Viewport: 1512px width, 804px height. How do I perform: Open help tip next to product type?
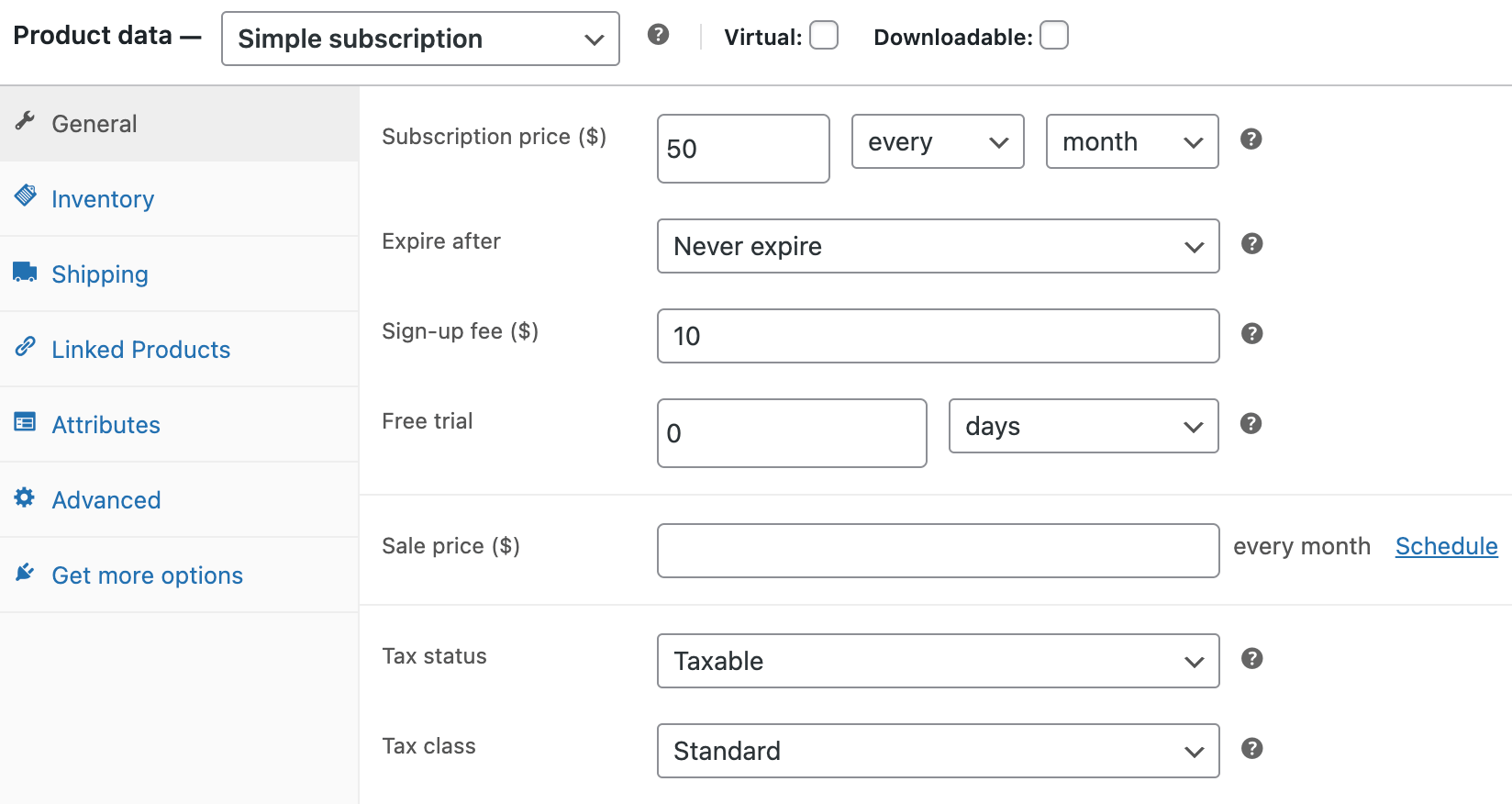(x=658, y=35)
